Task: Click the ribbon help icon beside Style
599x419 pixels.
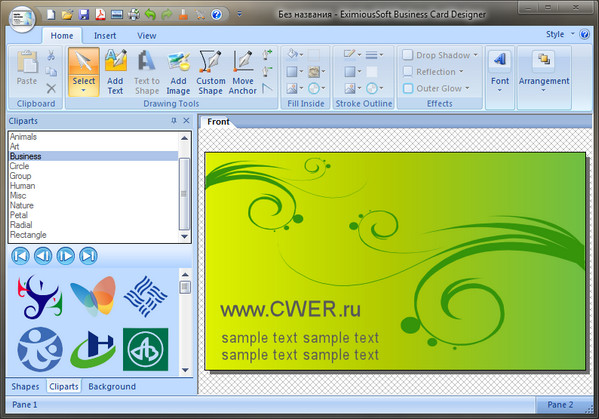Action: point(584,34)
